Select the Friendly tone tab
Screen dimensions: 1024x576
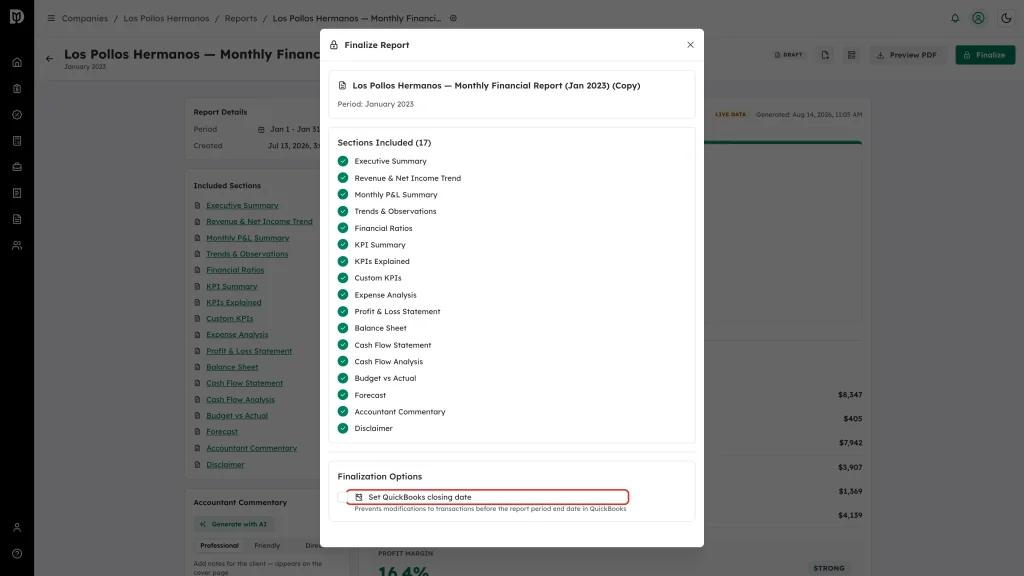click(x=267, y=545)
